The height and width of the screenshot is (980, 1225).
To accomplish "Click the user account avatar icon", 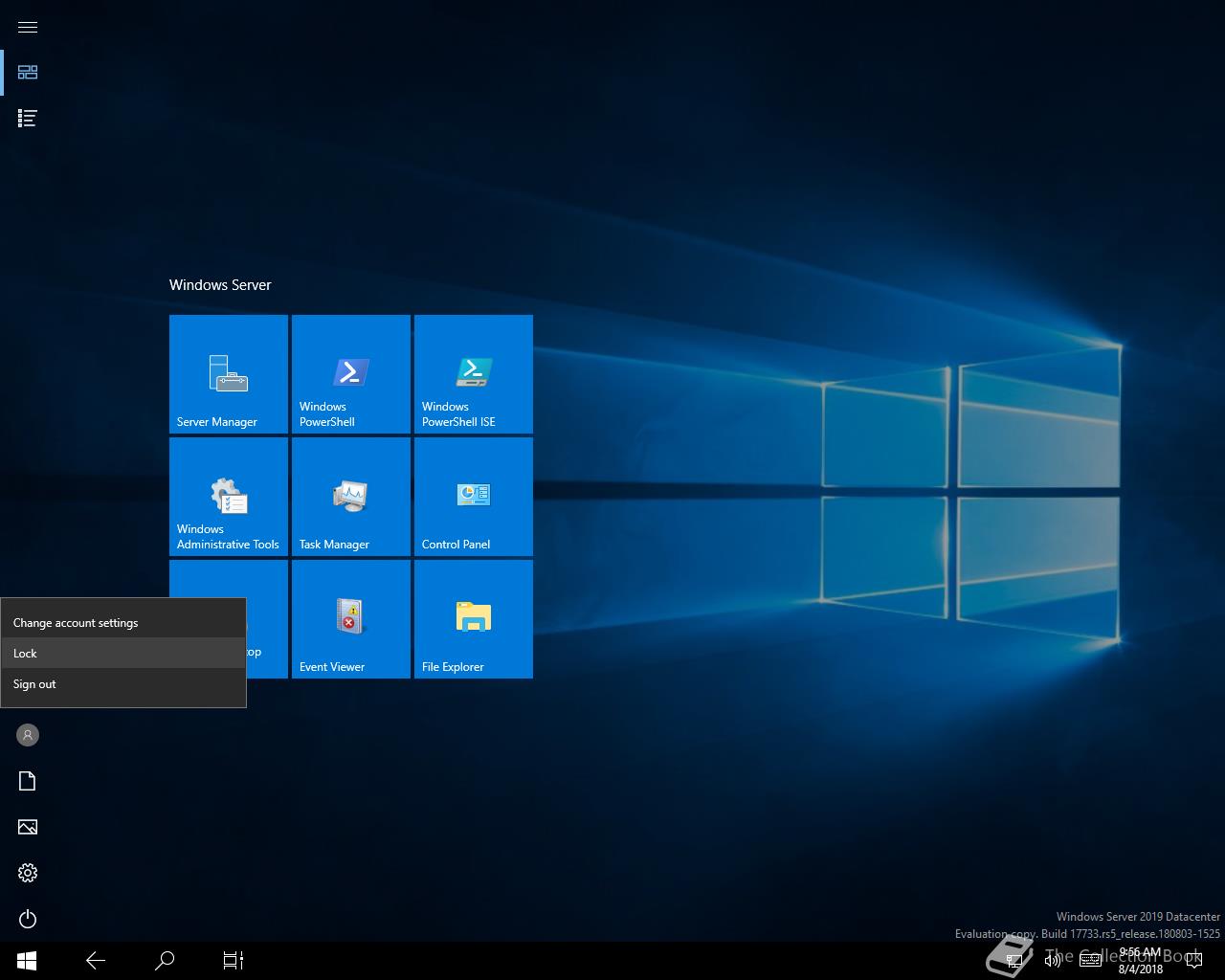I will 28,735.
